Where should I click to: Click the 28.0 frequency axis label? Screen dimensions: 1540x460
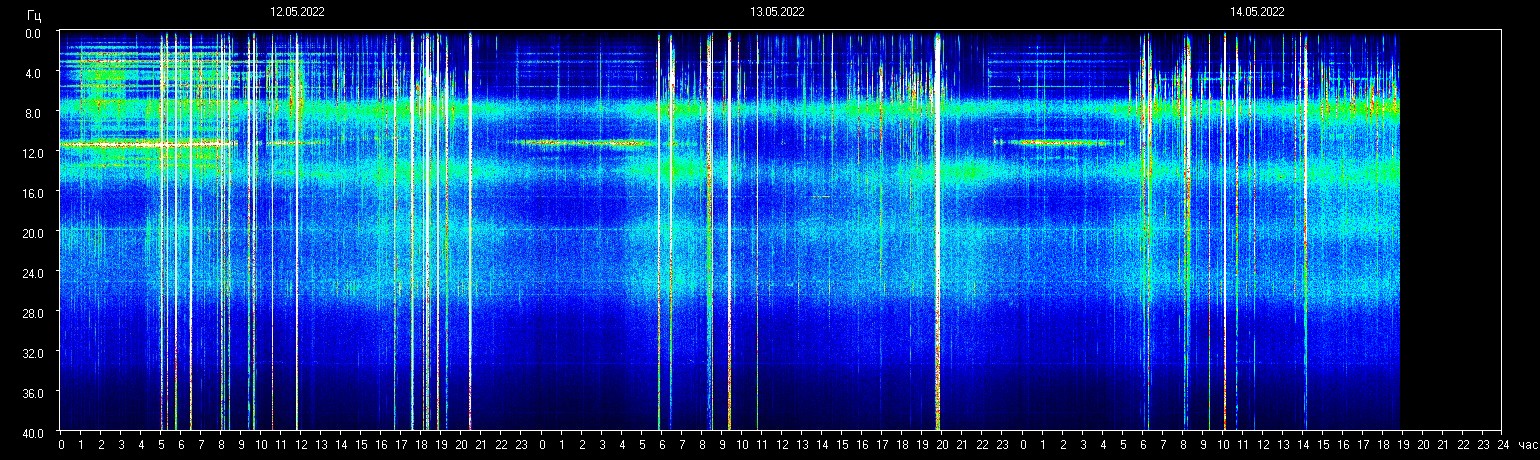pyautogui.click(x=33, y=313)
